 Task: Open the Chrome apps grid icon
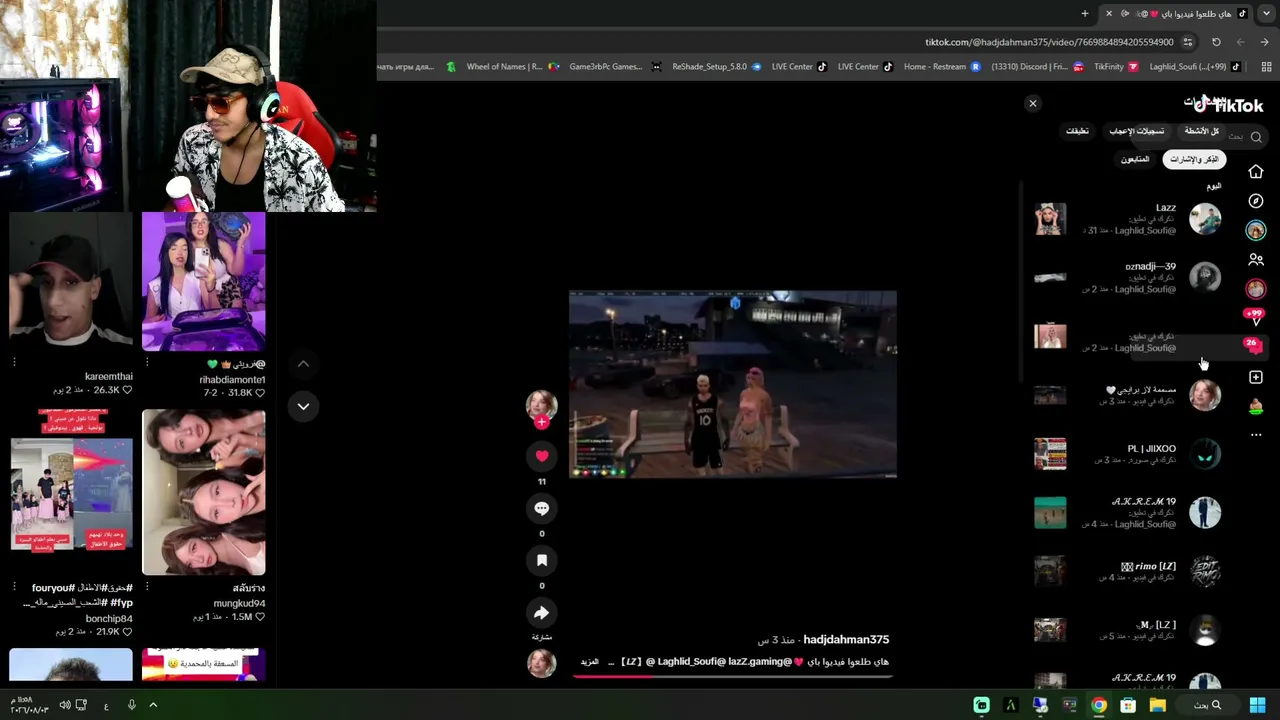[1267, 67]
